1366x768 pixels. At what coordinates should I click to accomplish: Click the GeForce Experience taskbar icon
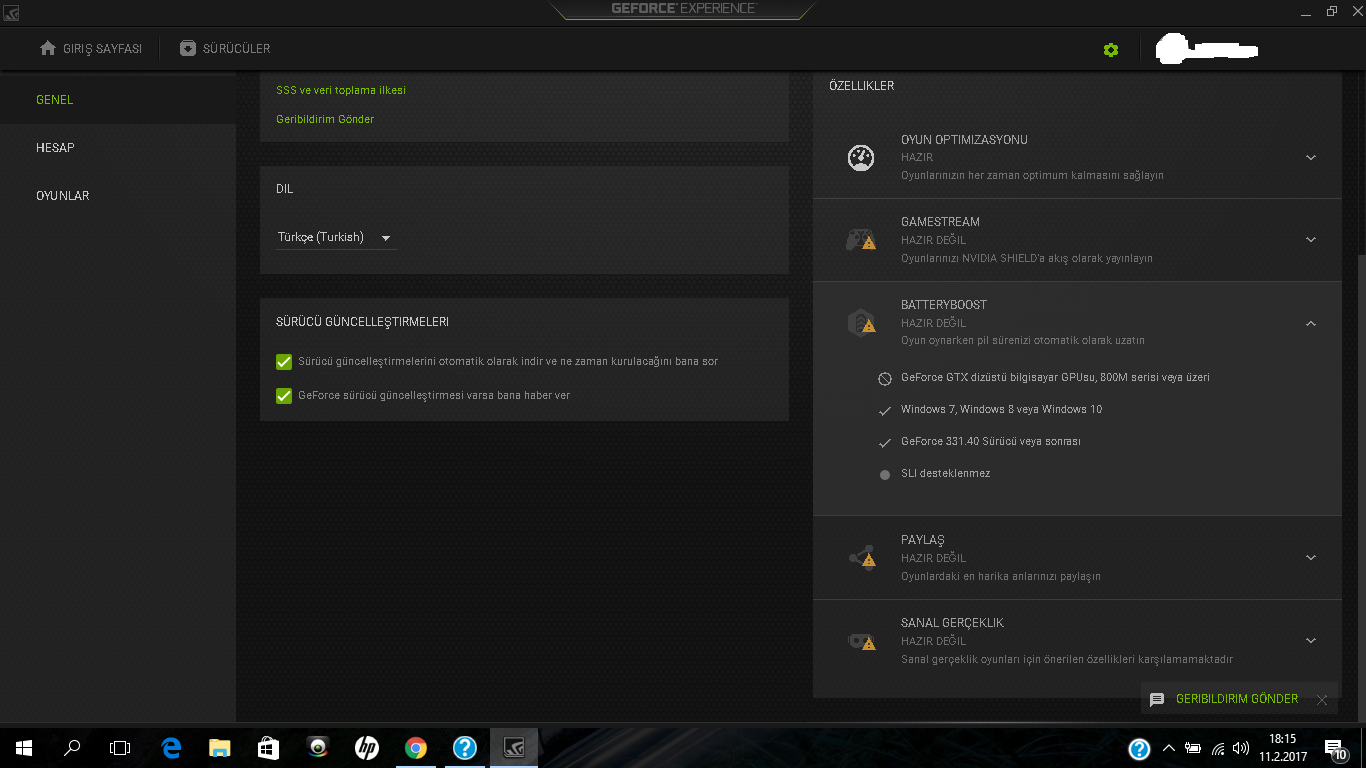(x=514, y=748)
